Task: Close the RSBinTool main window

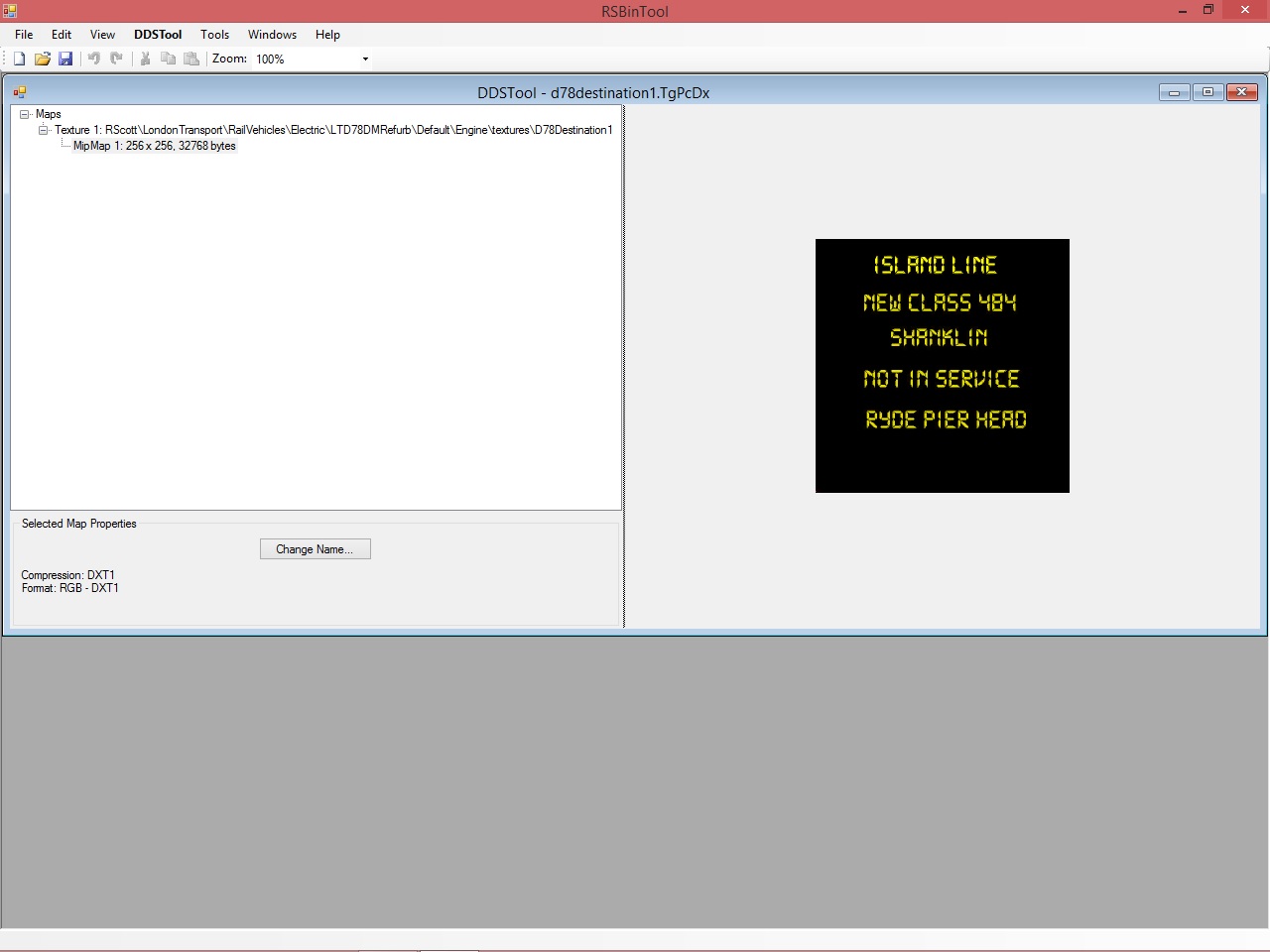Action: click(1245, 11)
